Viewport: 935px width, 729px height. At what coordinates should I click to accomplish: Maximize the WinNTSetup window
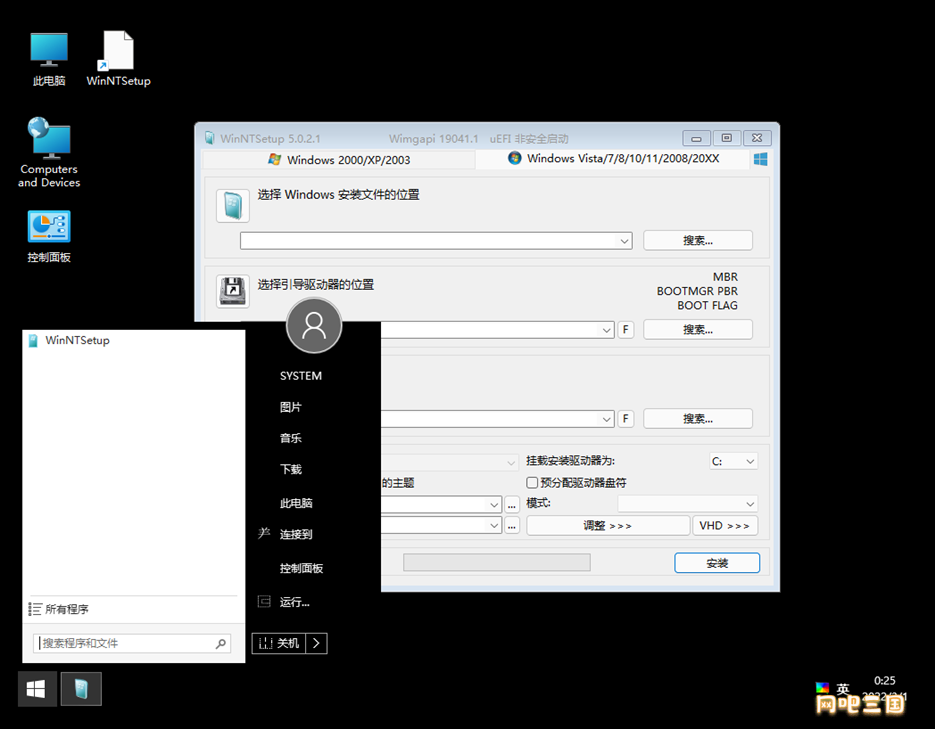pyautogui.click(x=726, y=138)
